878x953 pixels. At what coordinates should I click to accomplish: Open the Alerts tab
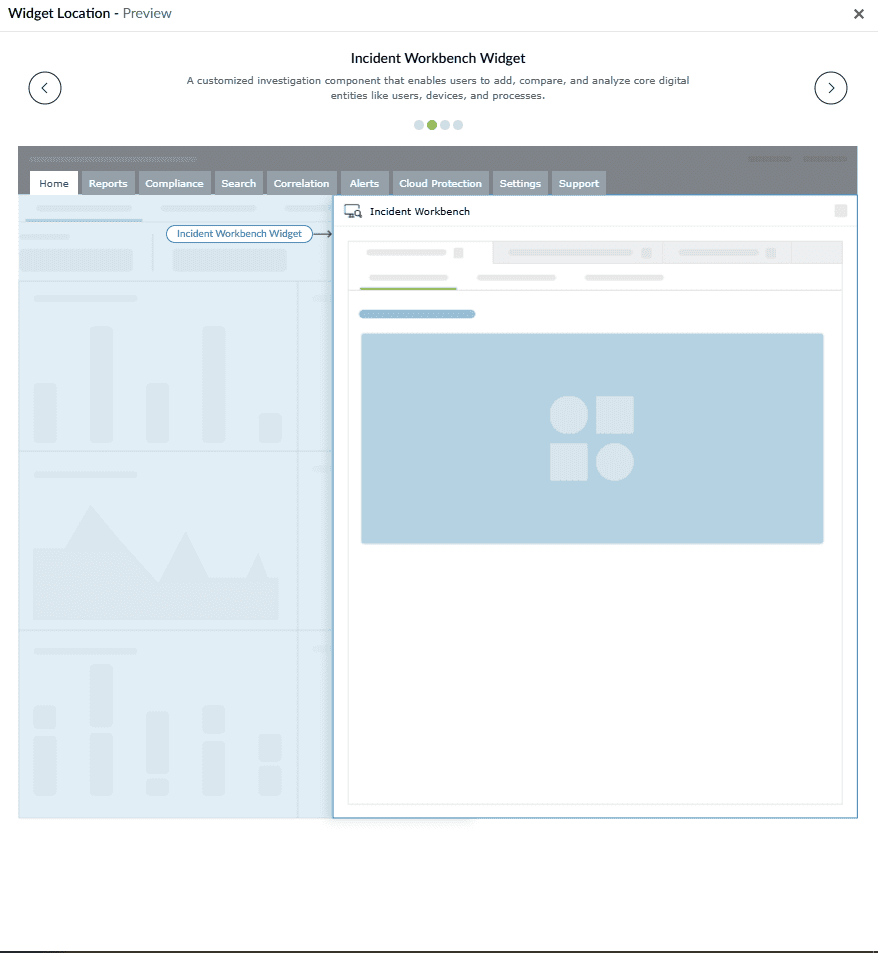(365, 184)
